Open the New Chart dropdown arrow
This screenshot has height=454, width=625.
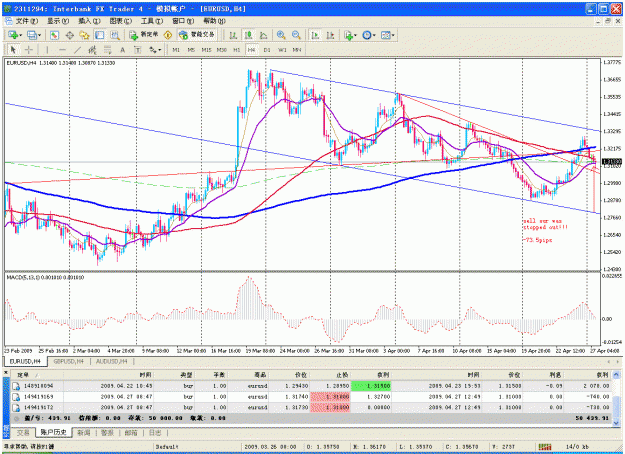21,35
